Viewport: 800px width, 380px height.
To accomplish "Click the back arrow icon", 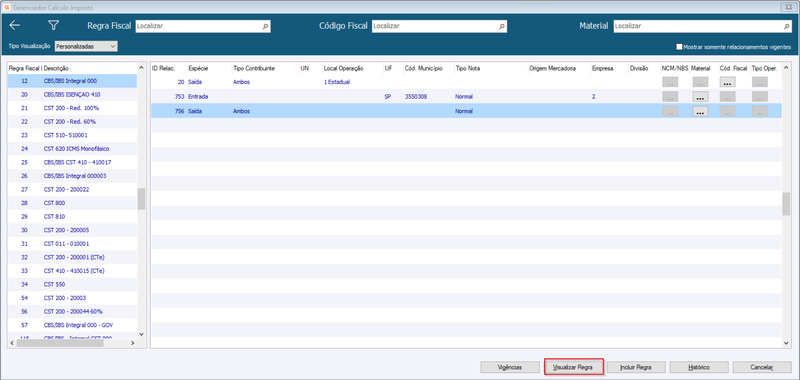I will tap(15, 26).
